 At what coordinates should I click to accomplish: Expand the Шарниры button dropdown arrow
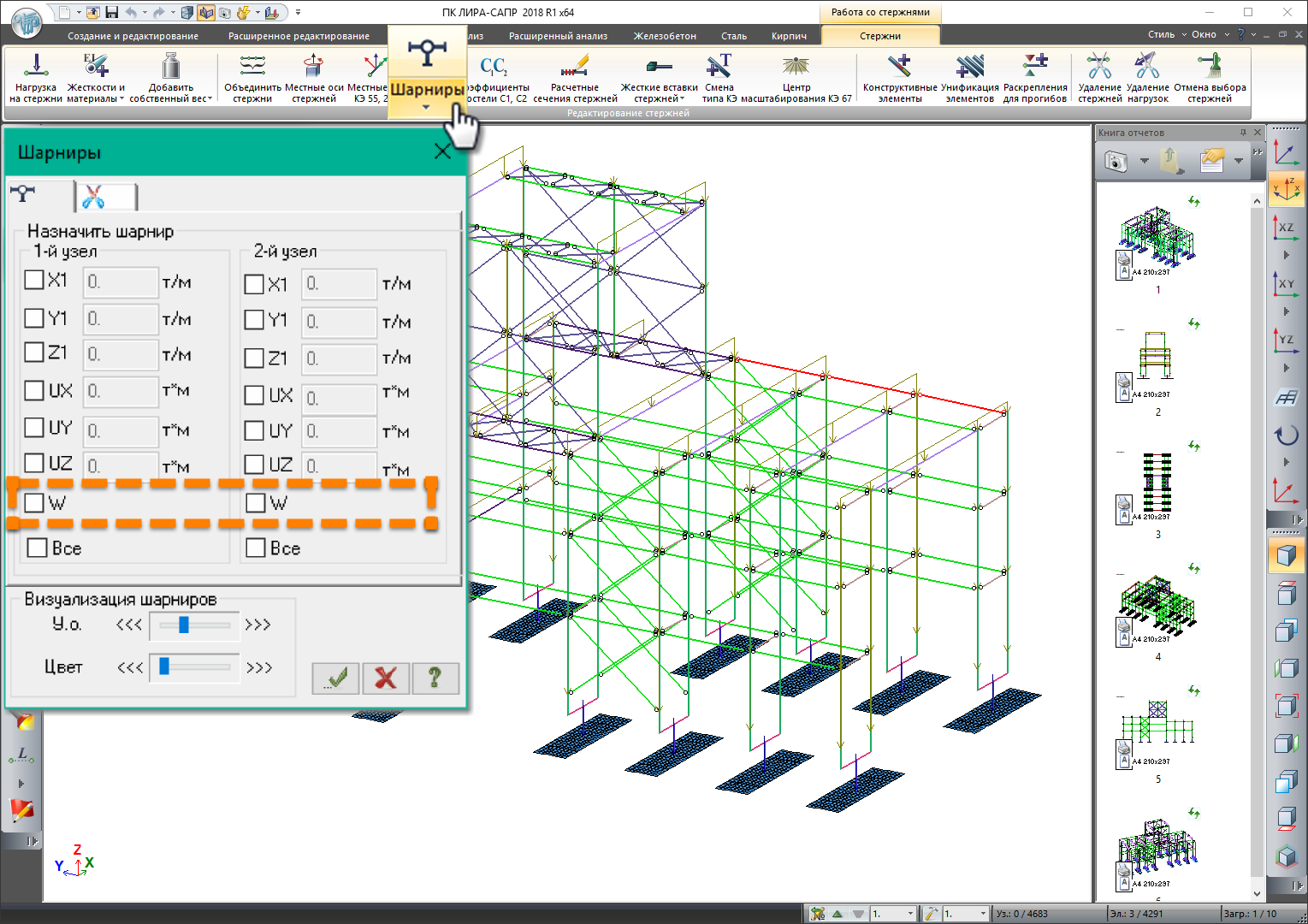point(426,108)
